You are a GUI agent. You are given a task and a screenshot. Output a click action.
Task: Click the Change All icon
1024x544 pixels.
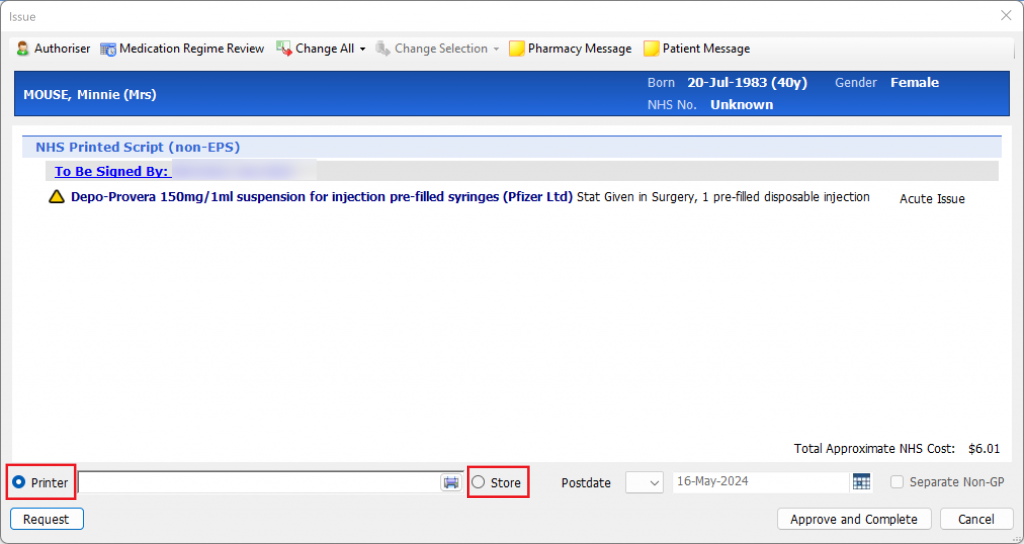(x=284, y=48)
